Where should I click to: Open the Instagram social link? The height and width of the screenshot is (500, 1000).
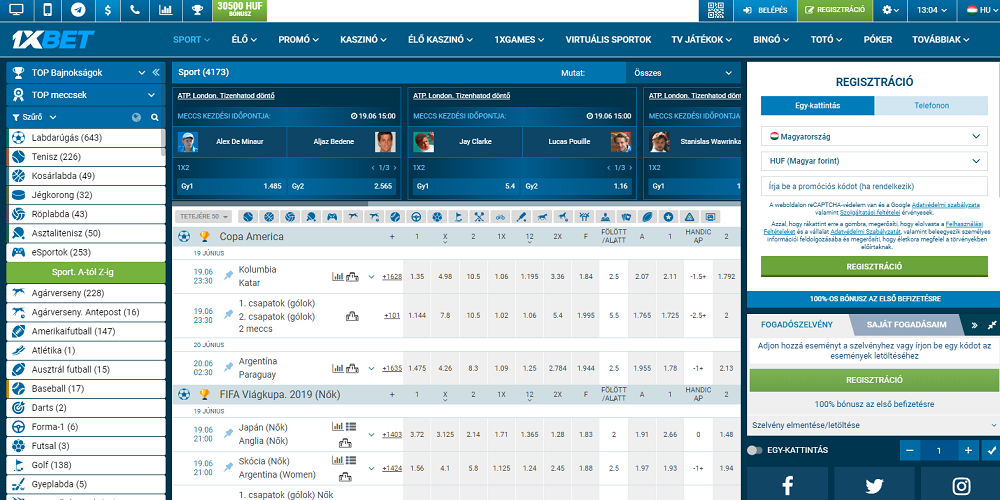pos(961,485)
